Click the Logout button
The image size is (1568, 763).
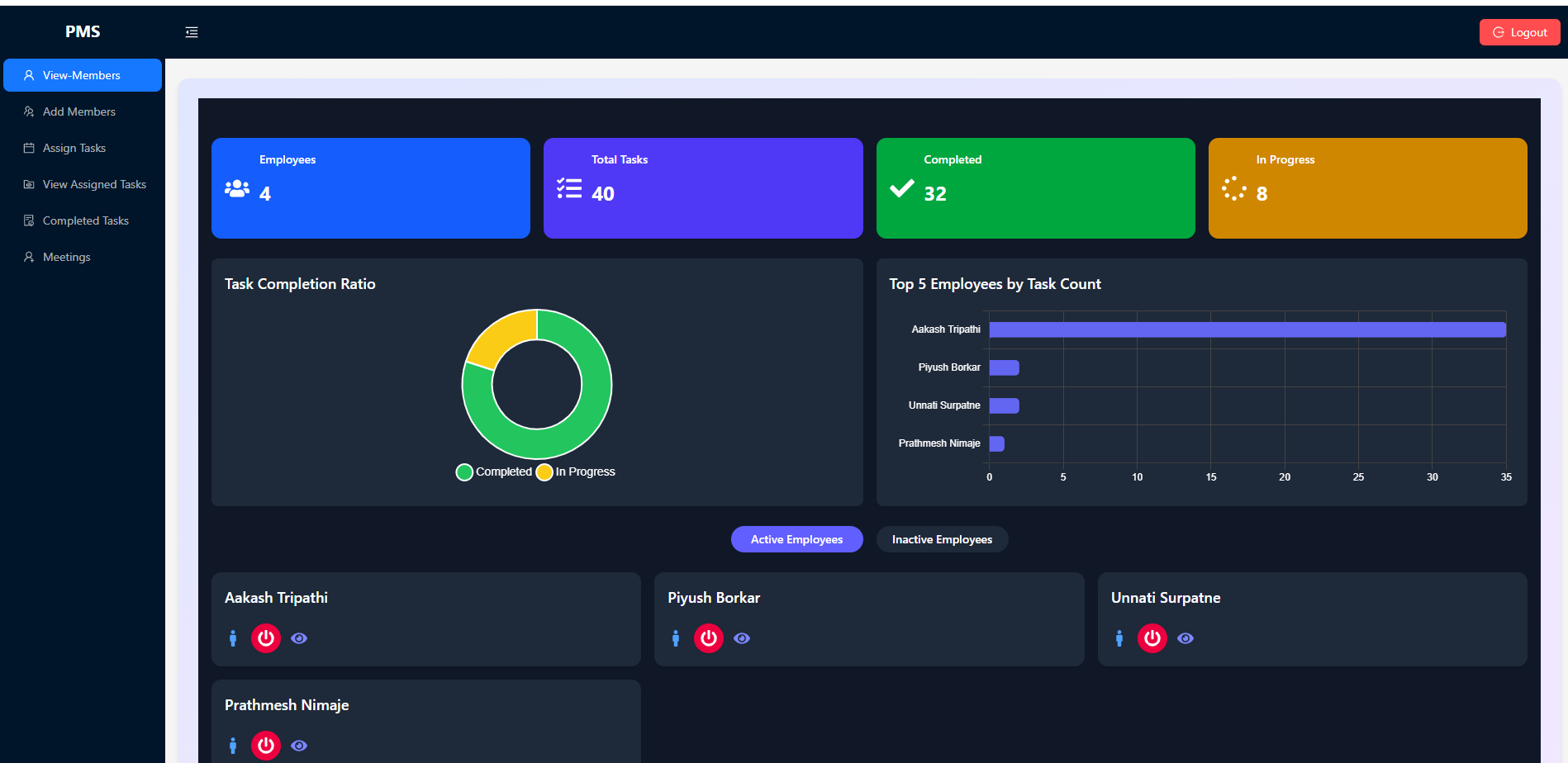click(x=1519, y=32)
